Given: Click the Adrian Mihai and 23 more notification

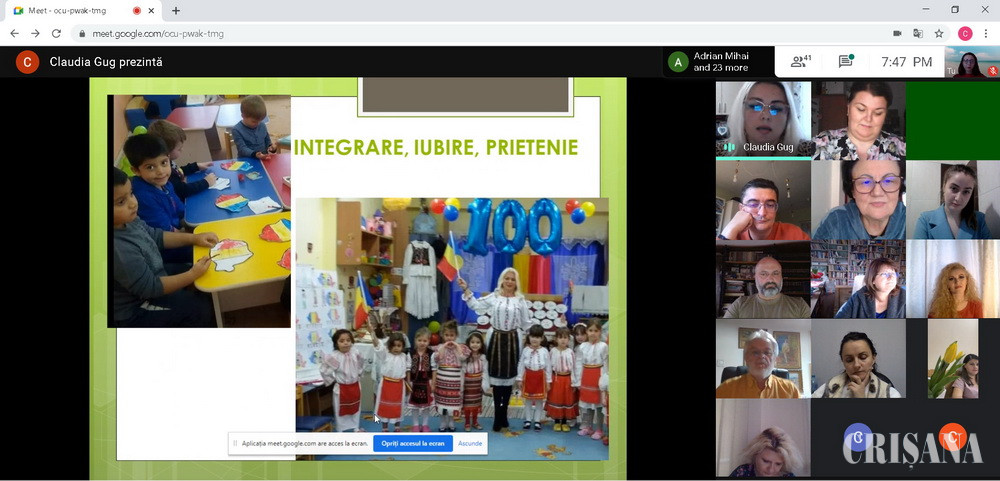Looking at the screenshot, I should pos(720,62).
